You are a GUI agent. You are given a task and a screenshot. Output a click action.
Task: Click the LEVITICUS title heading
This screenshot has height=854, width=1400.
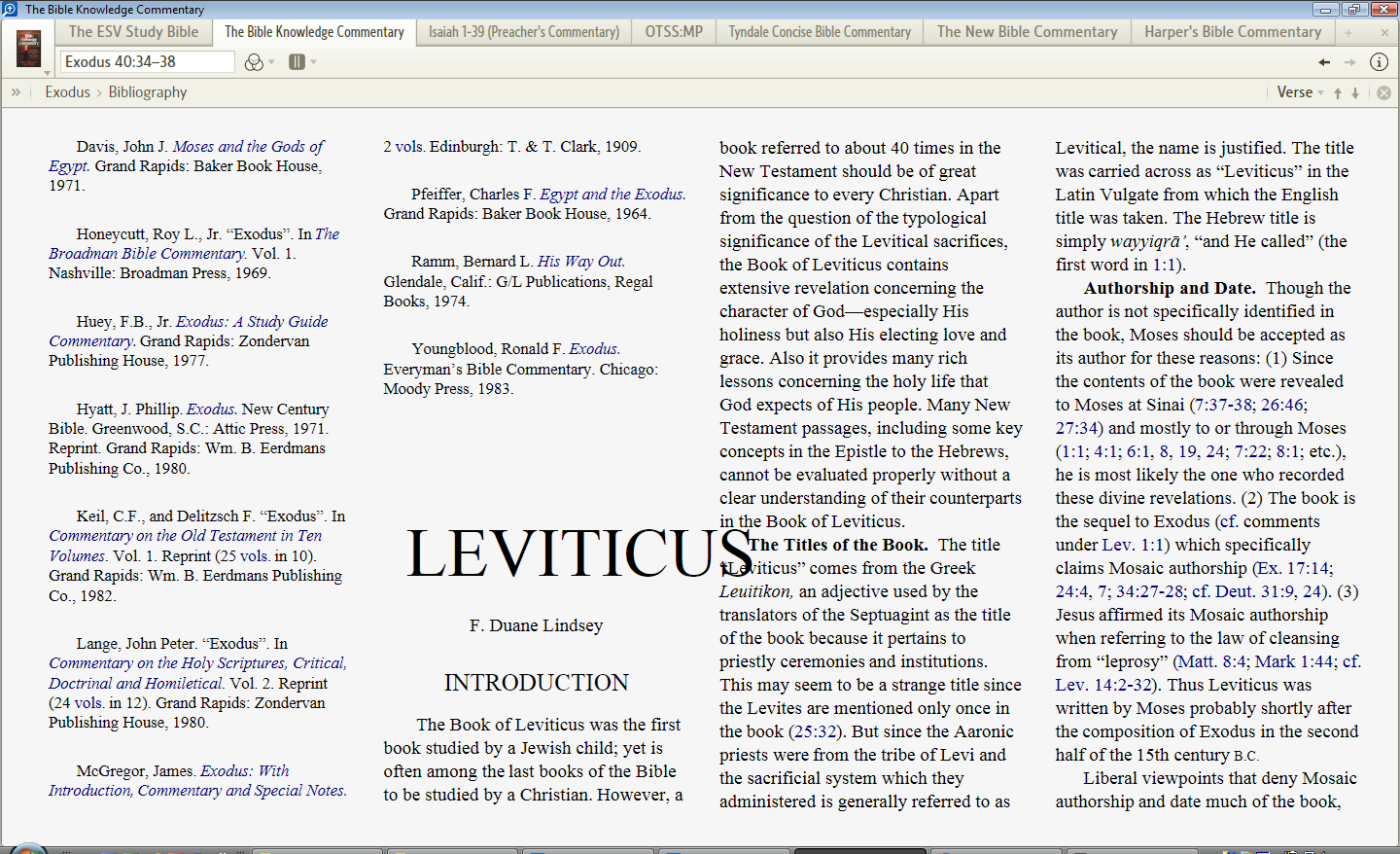pyautogui.click(x=579, y=553)
